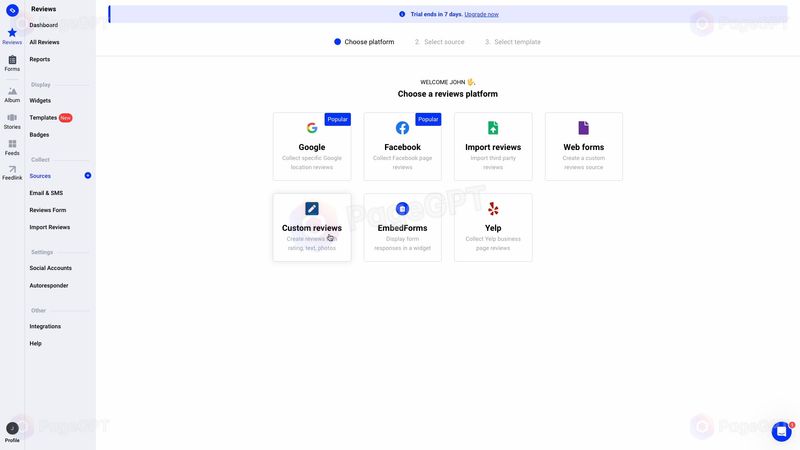This screenshot has width=800, height=450.
Task: Choose the Web forms title
Action: pos(584,147)
